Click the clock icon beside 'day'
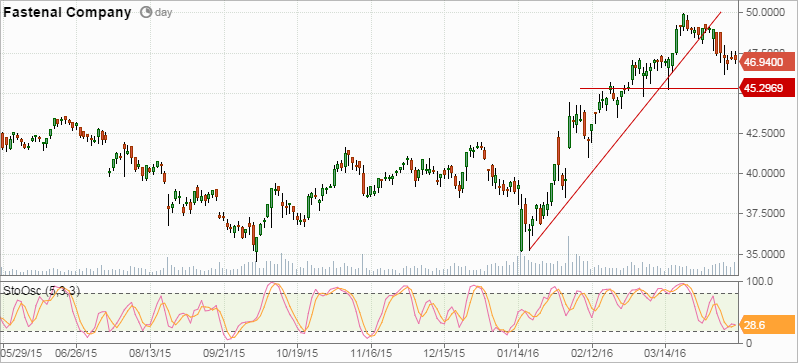 pos(146,13)
